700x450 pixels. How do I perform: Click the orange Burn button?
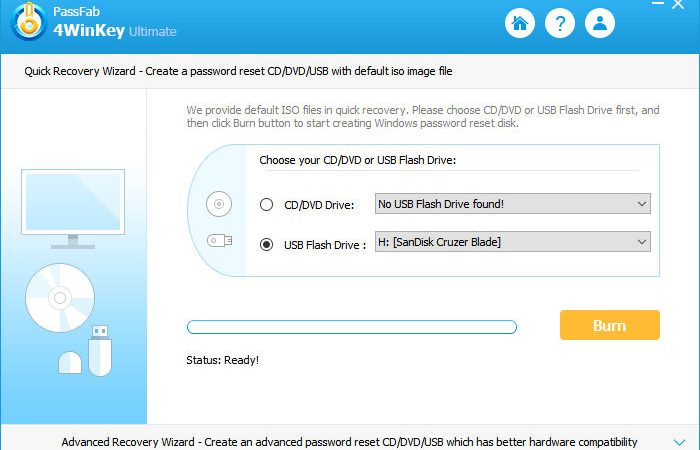point(610,325)
